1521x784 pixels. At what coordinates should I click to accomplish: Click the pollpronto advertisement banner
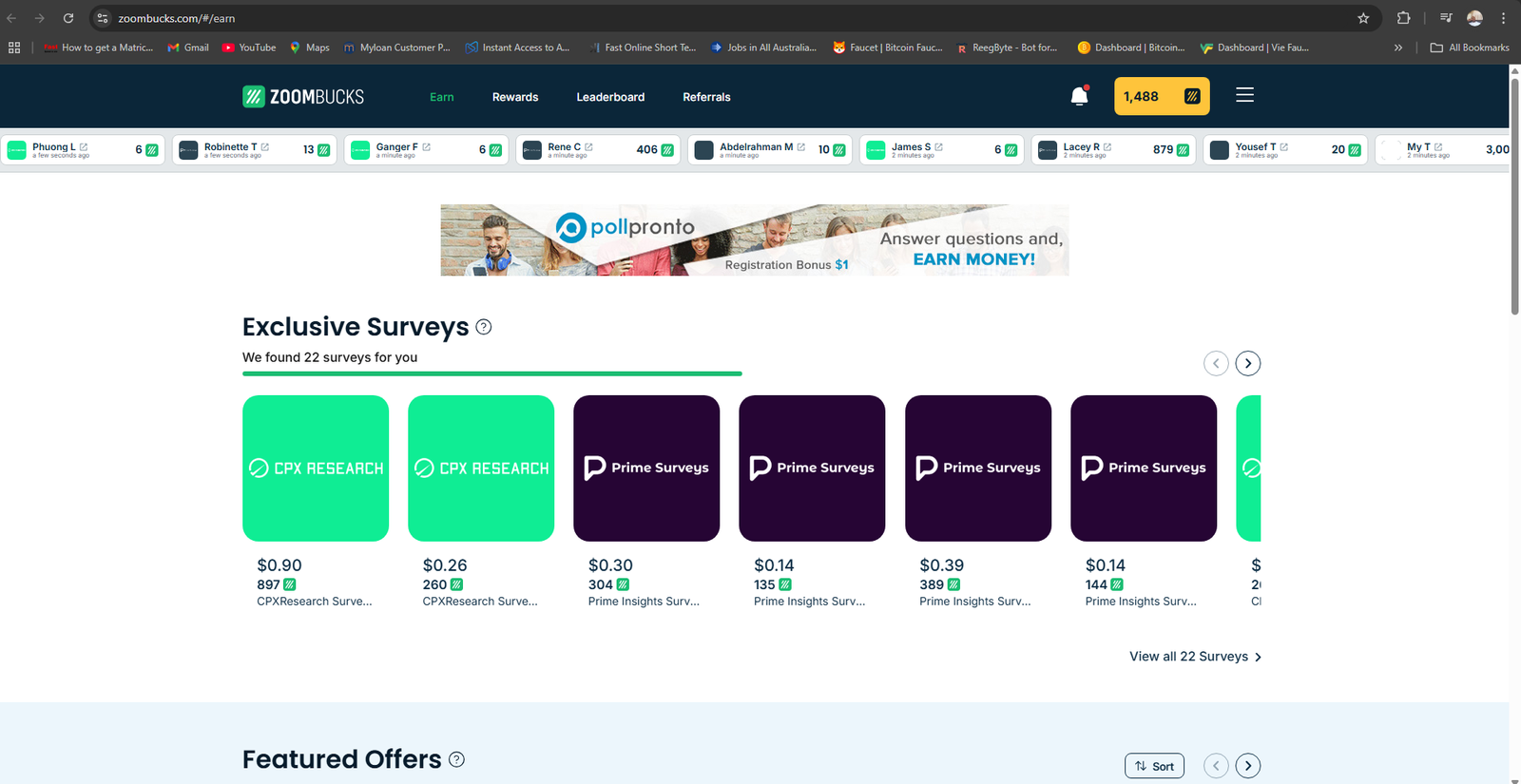tap(755, 240)
